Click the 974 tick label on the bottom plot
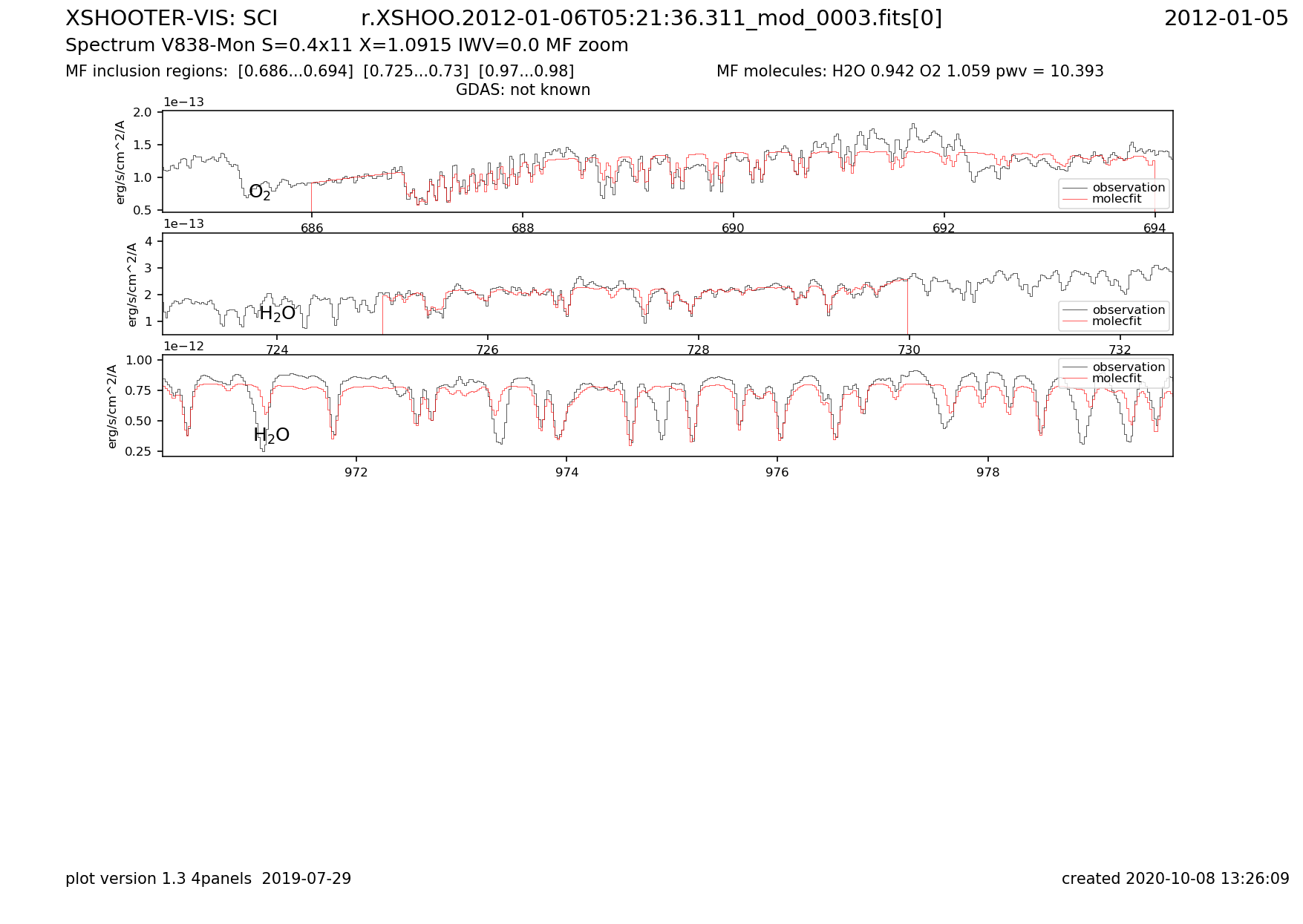 point(566,472)
